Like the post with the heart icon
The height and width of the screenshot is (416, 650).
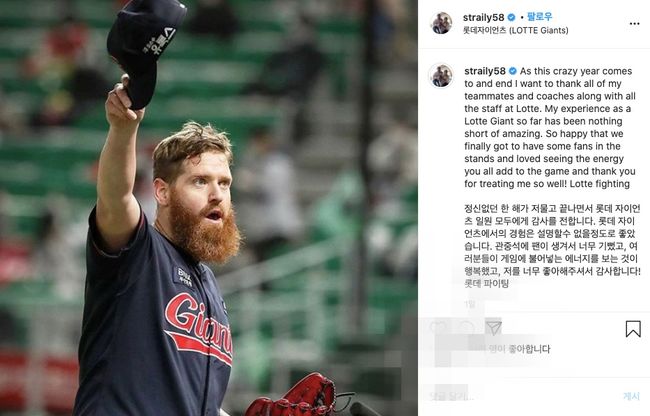coord(437,327)
